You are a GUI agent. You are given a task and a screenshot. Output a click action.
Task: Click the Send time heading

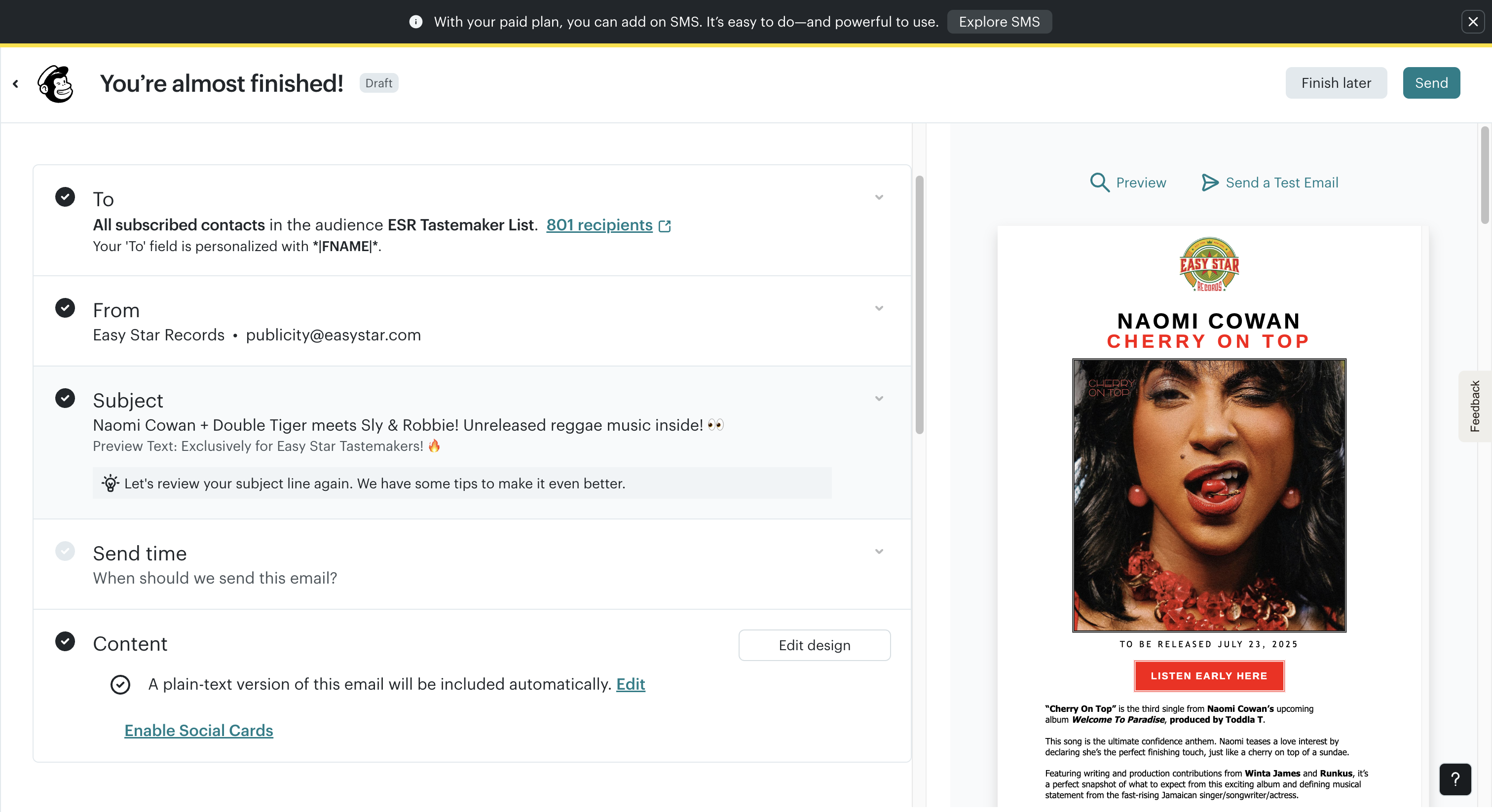pyautogui.click(x=140, y=553)
